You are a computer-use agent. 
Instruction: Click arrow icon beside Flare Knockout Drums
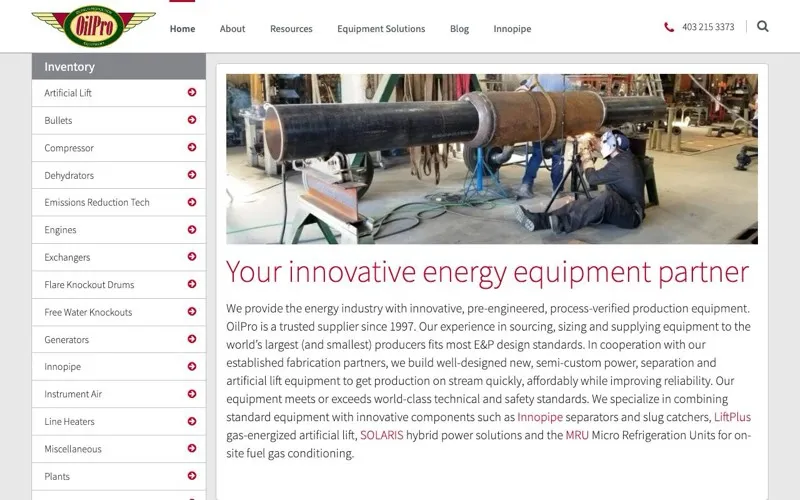tap(192, 284)
